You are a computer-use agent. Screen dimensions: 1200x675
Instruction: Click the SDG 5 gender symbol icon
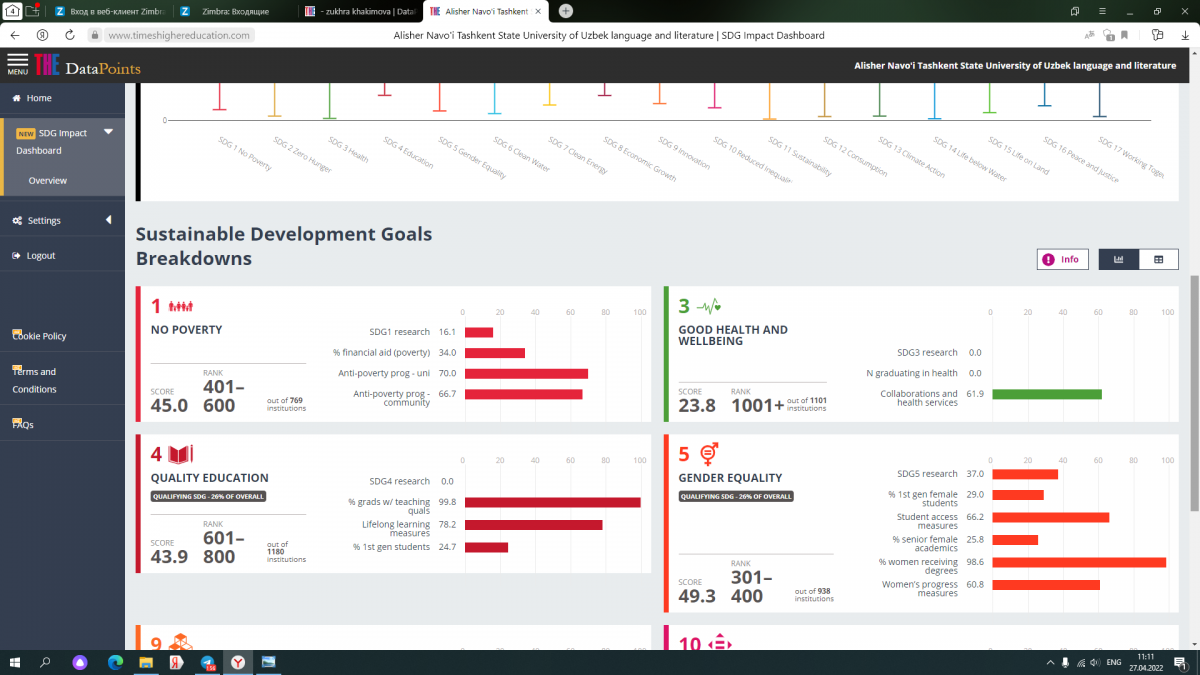pyautogui.click(x=709, y=453)
